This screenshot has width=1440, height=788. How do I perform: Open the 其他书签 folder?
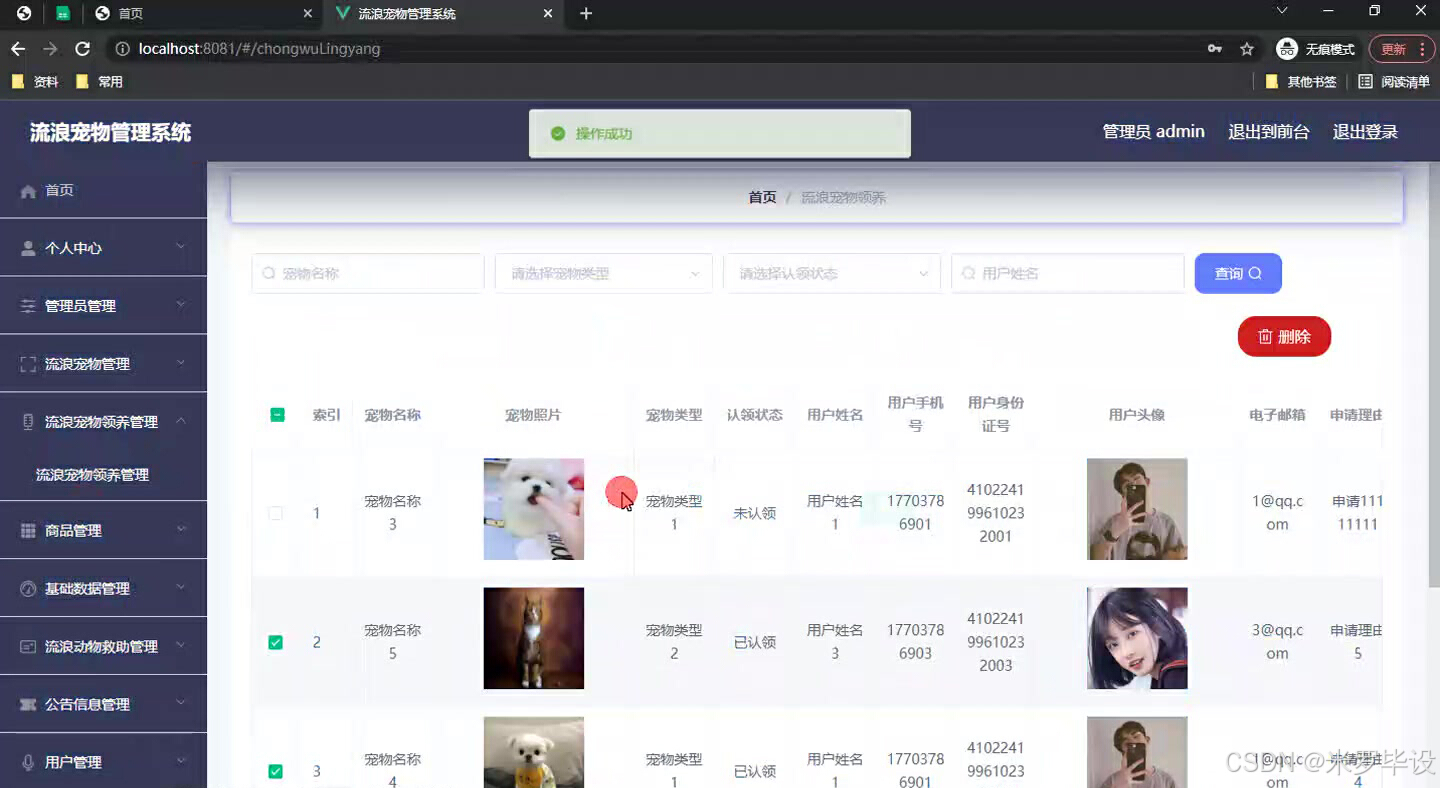[1301, 82]
